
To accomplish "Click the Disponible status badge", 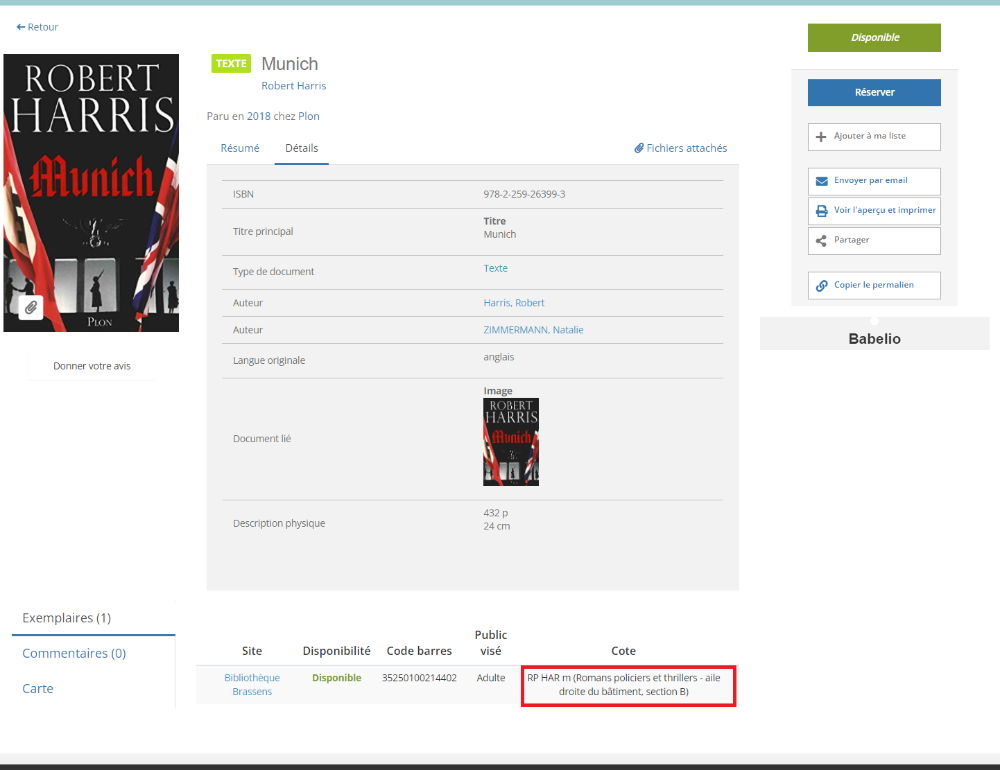I will point(874,37).
